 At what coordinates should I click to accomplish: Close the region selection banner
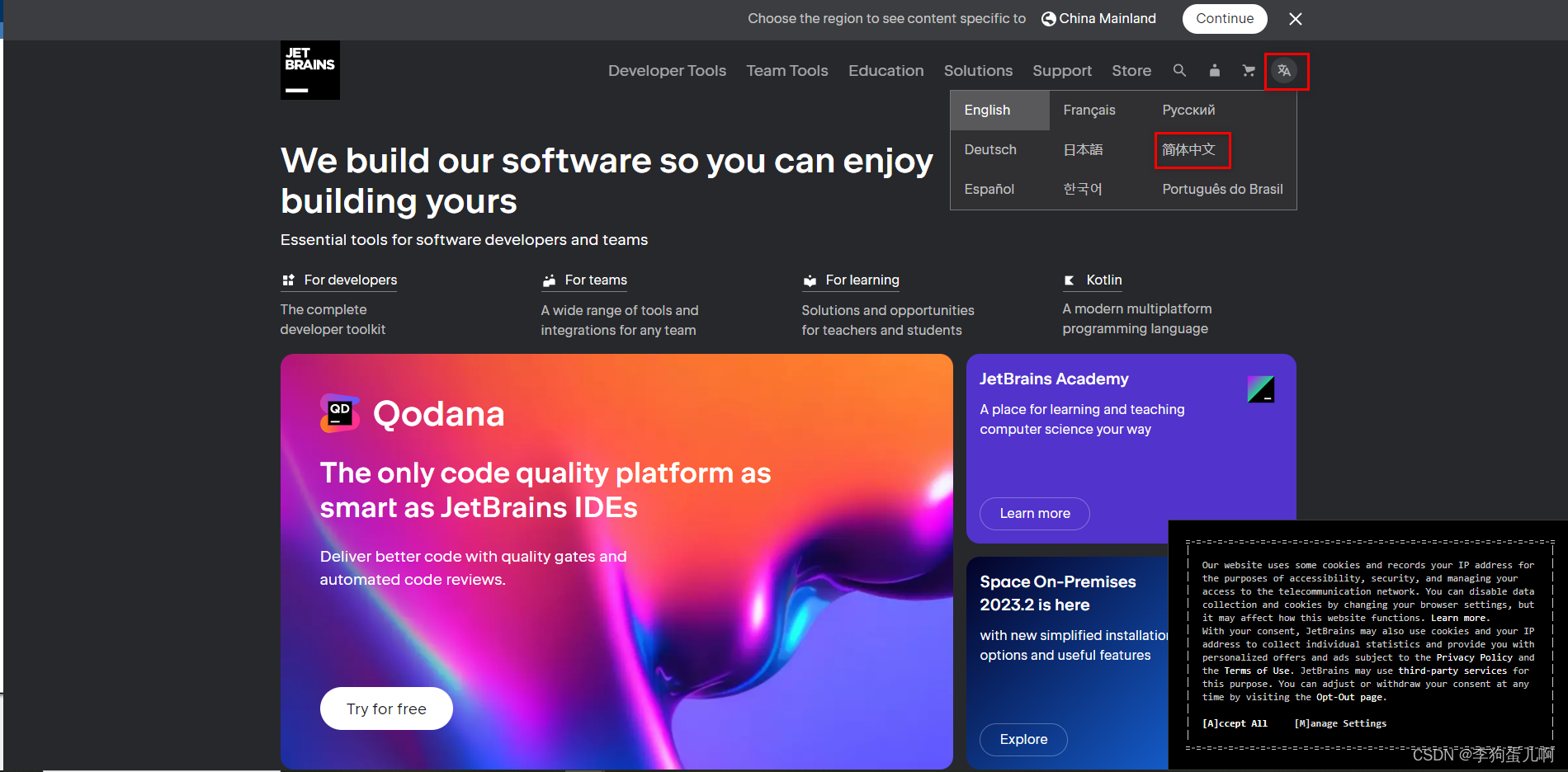tap(1296, 19)
